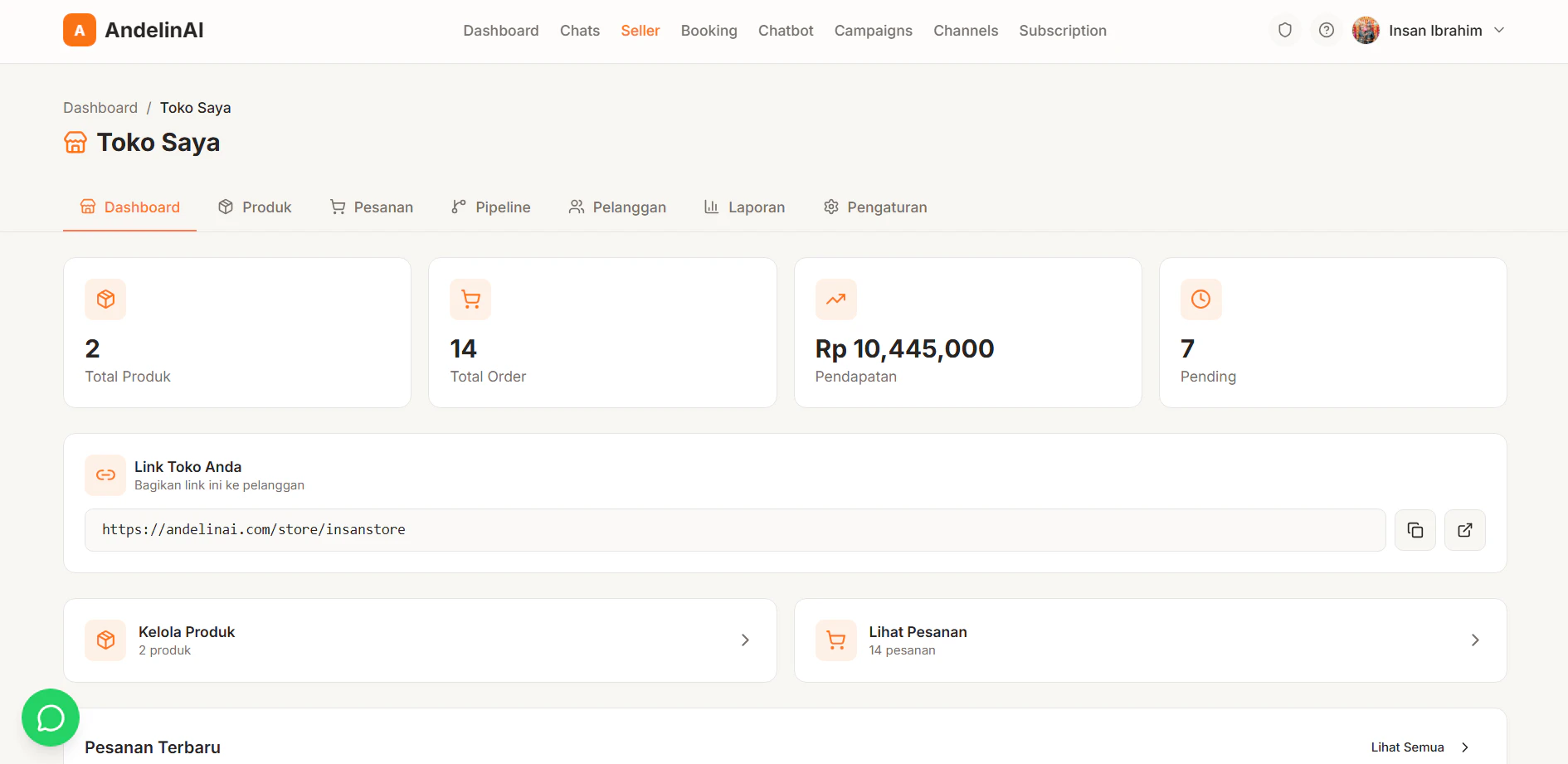The width and height of the screenshot is (1568, 764).
Task: Expand the user menu chevron
Action: click(1499, 30)
